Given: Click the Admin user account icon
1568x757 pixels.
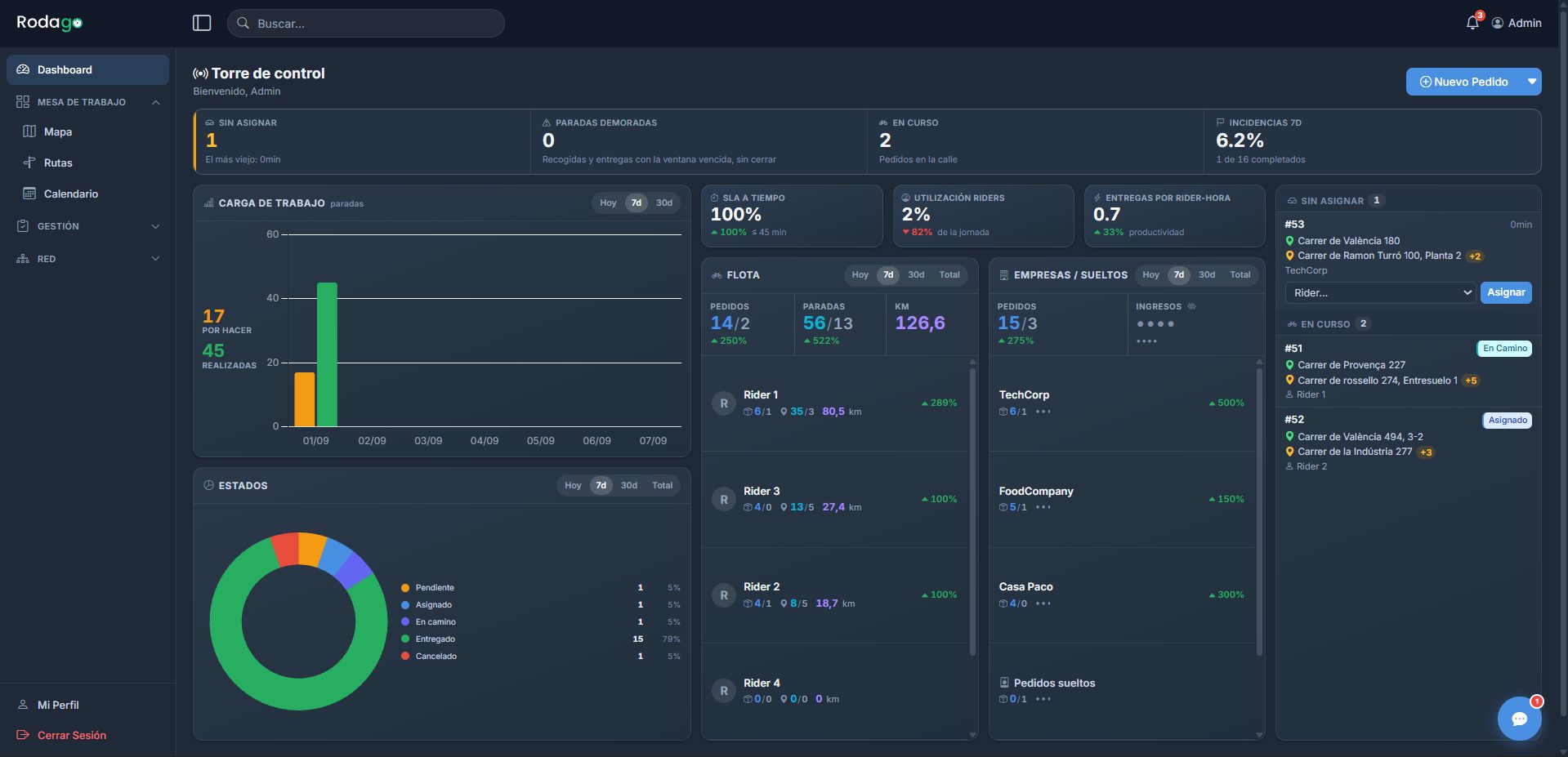Looking at the screenshot, I should [x=1498, y=23].
